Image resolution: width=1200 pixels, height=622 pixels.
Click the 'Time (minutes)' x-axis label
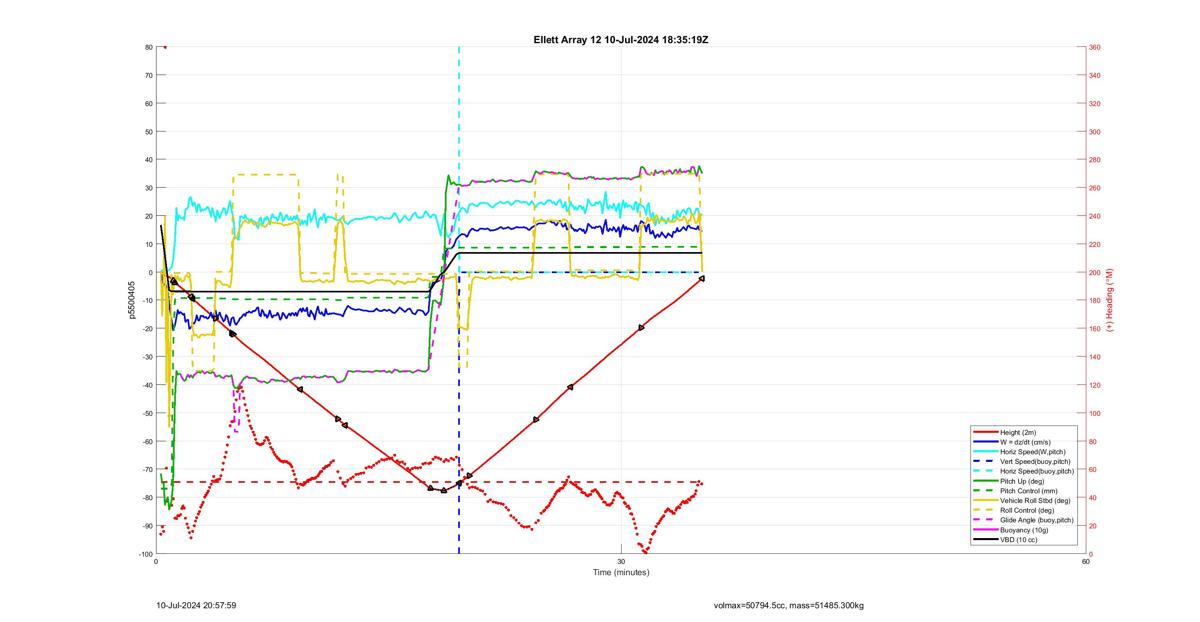(621, 572)
